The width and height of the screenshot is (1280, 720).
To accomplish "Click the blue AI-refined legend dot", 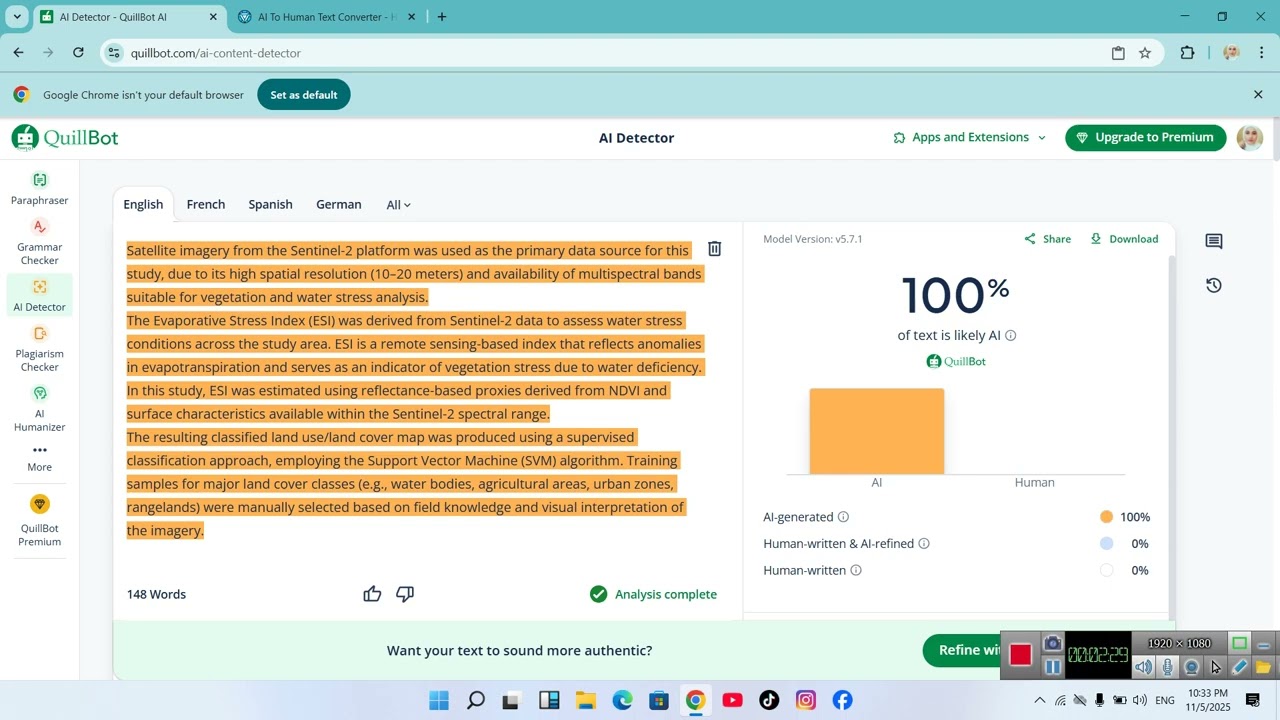I will click(1106, 544).
